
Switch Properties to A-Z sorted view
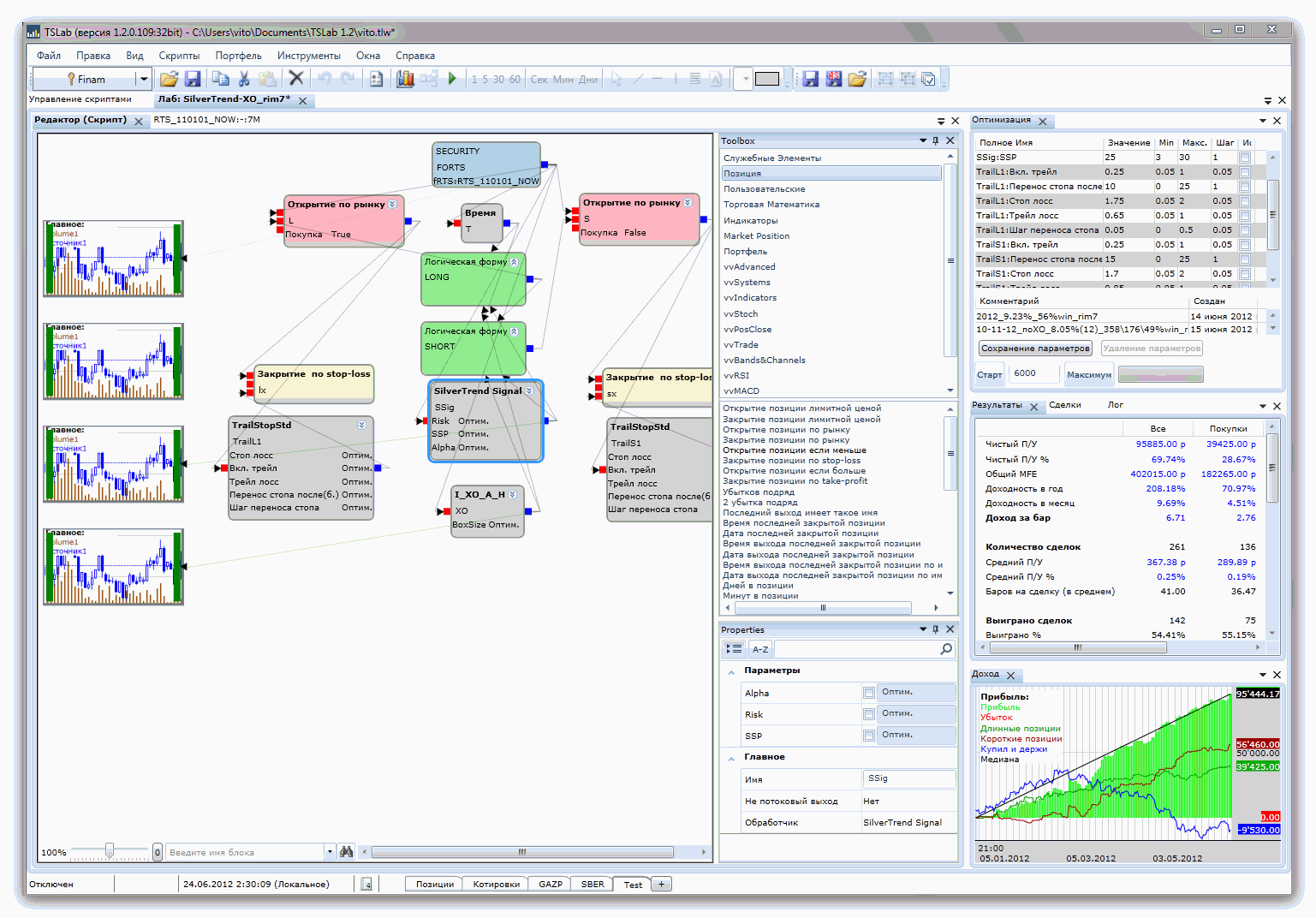point(760,649)
